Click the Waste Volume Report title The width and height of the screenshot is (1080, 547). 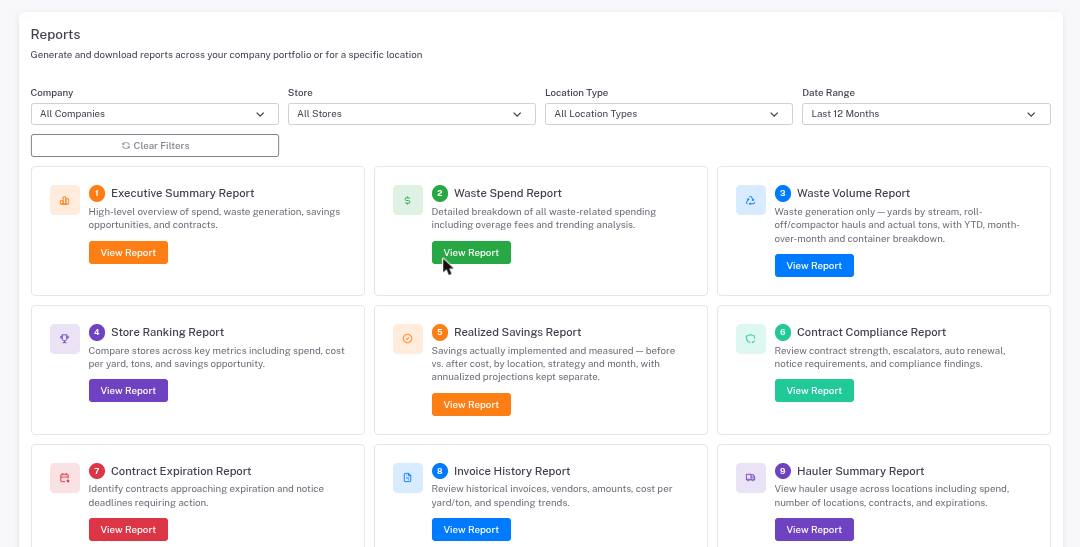853,194
